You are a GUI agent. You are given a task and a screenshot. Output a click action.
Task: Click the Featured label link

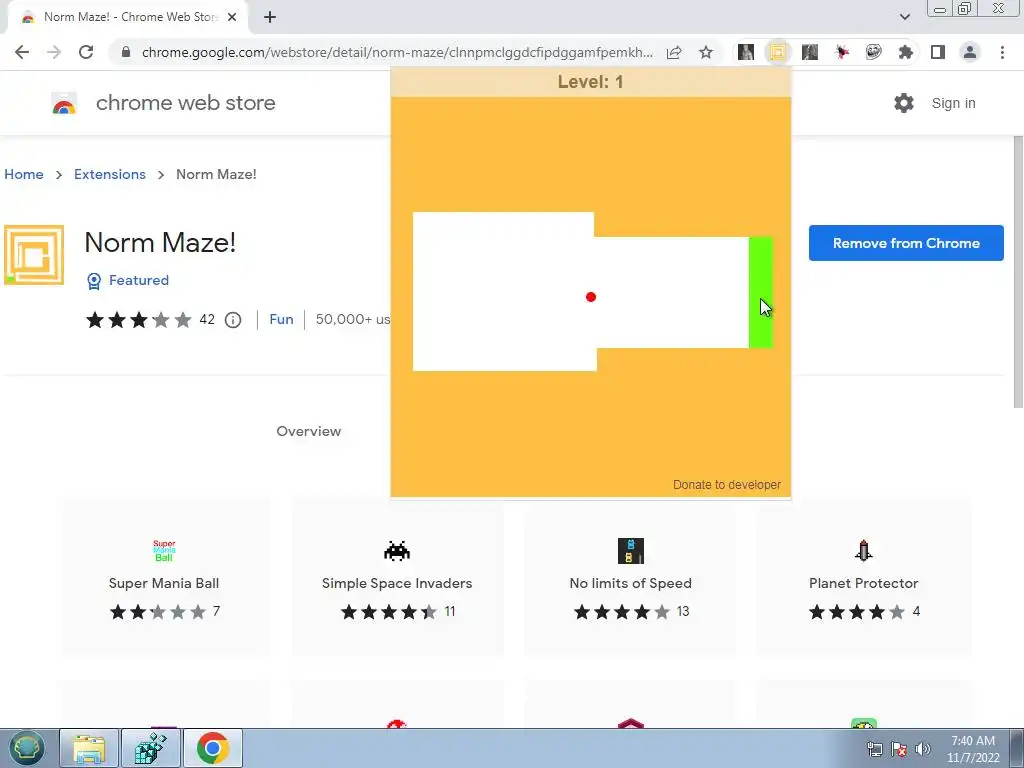(x=138, y=280)
